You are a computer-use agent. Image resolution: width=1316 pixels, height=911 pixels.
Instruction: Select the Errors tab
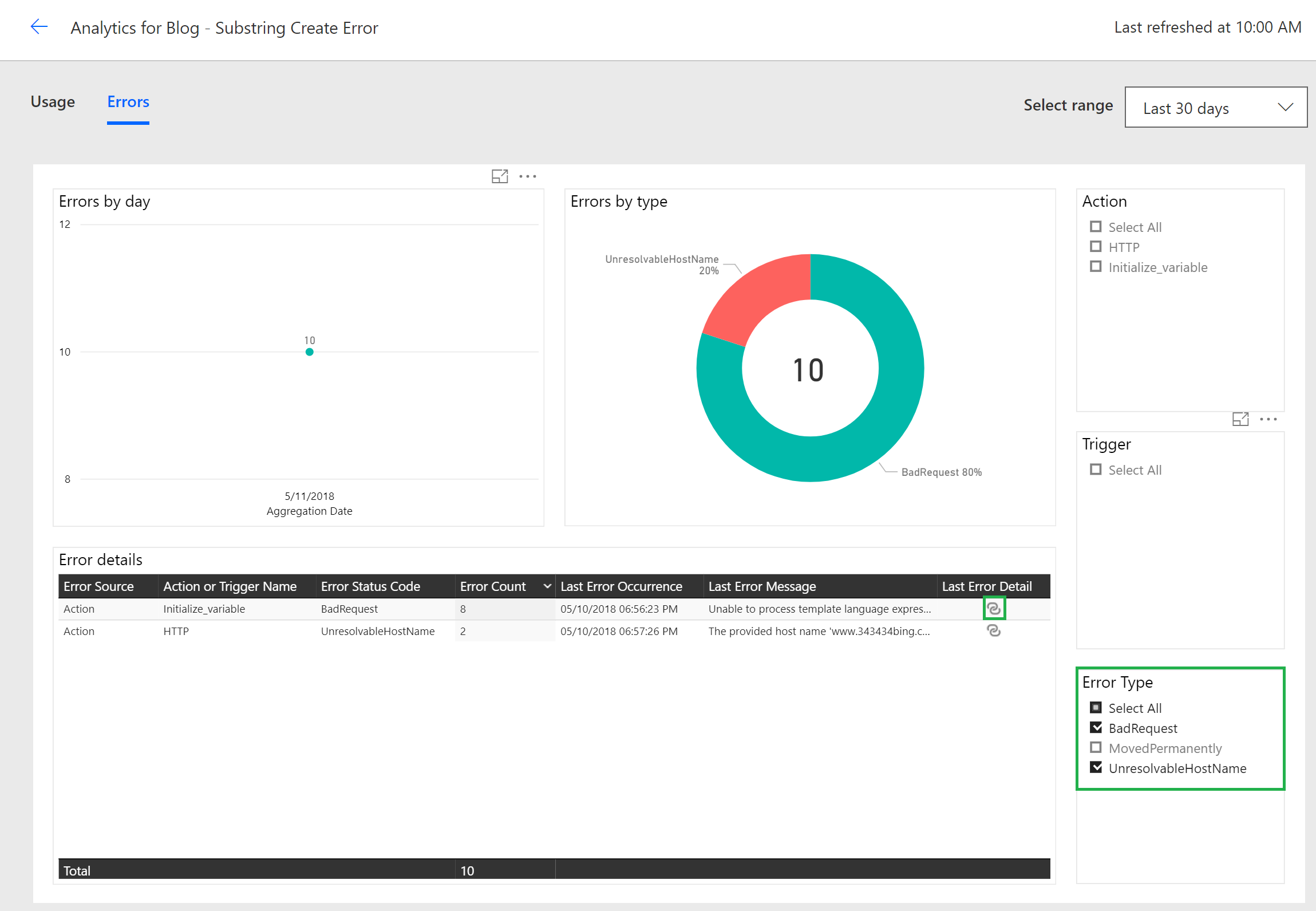tap(128, 102)
